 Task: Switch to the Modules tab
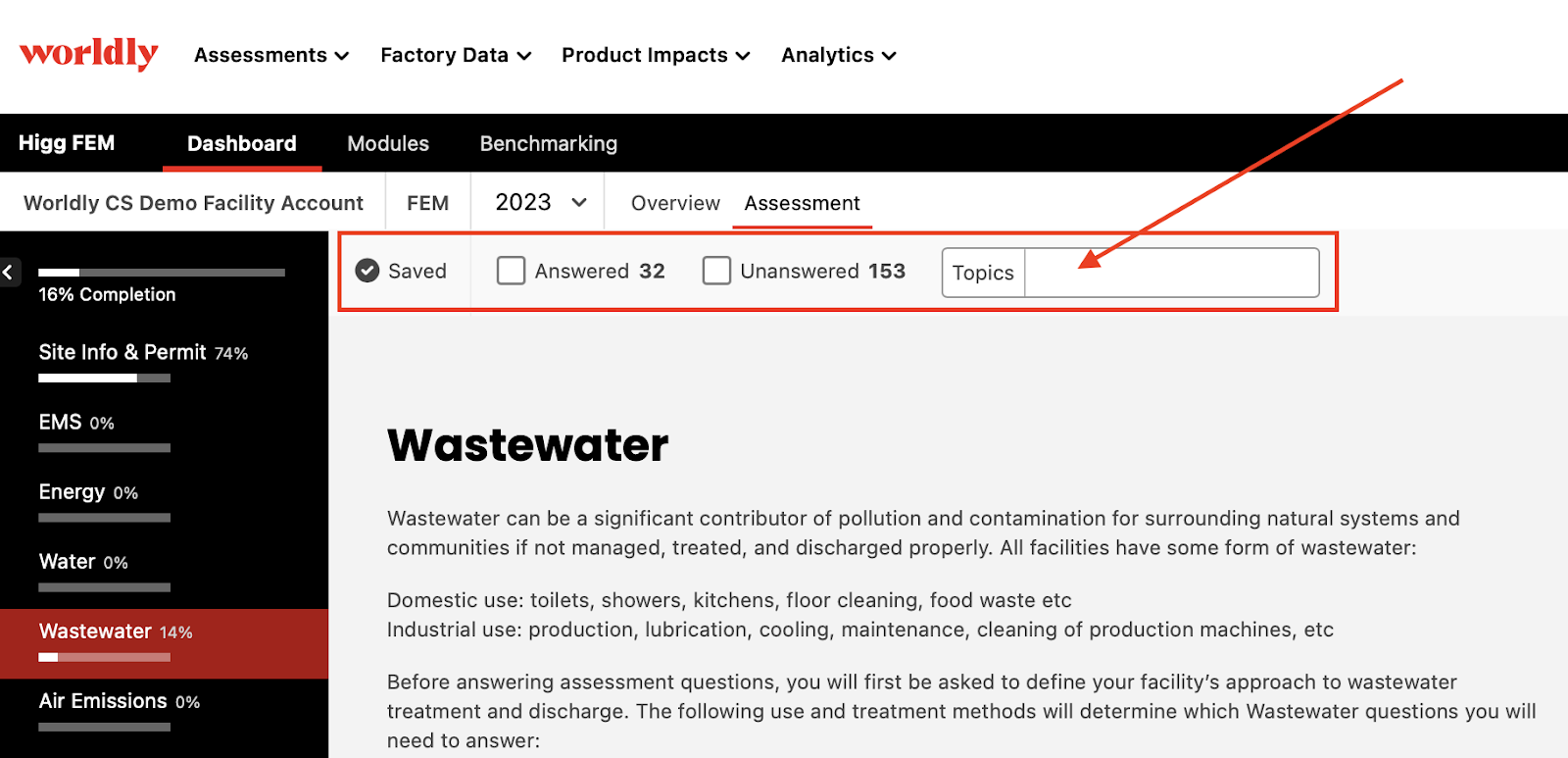[387, 143]
